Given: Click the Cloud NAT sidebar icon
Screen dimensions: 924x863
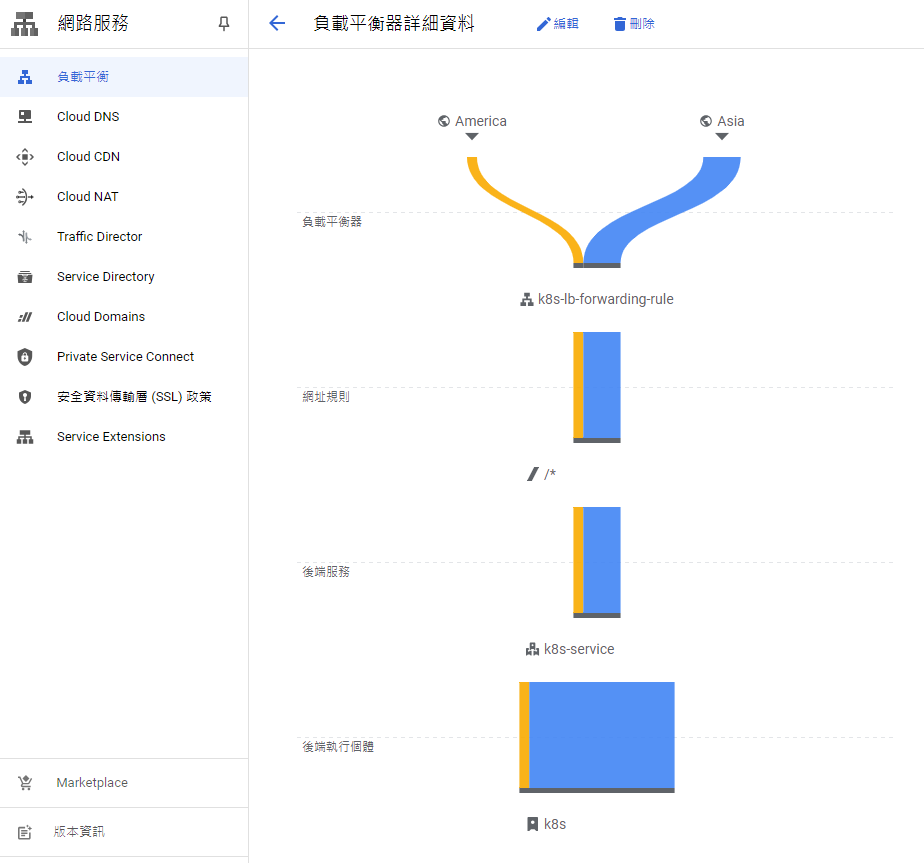Looking at the screenshot, I should pyautogui.click(x=25, y=197).
